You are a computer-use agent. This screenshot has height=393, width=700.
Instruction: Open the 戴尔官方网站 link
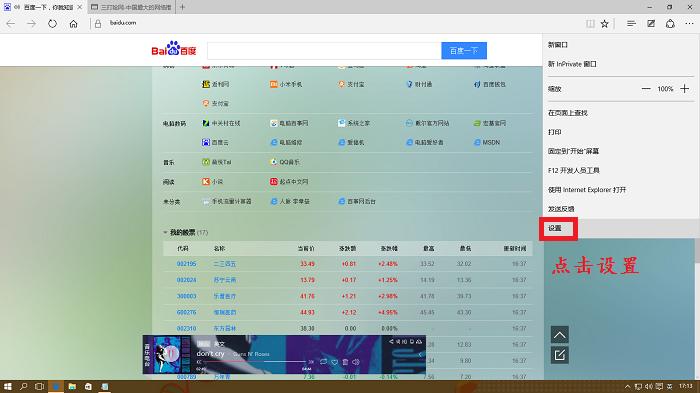click(427, 123)
